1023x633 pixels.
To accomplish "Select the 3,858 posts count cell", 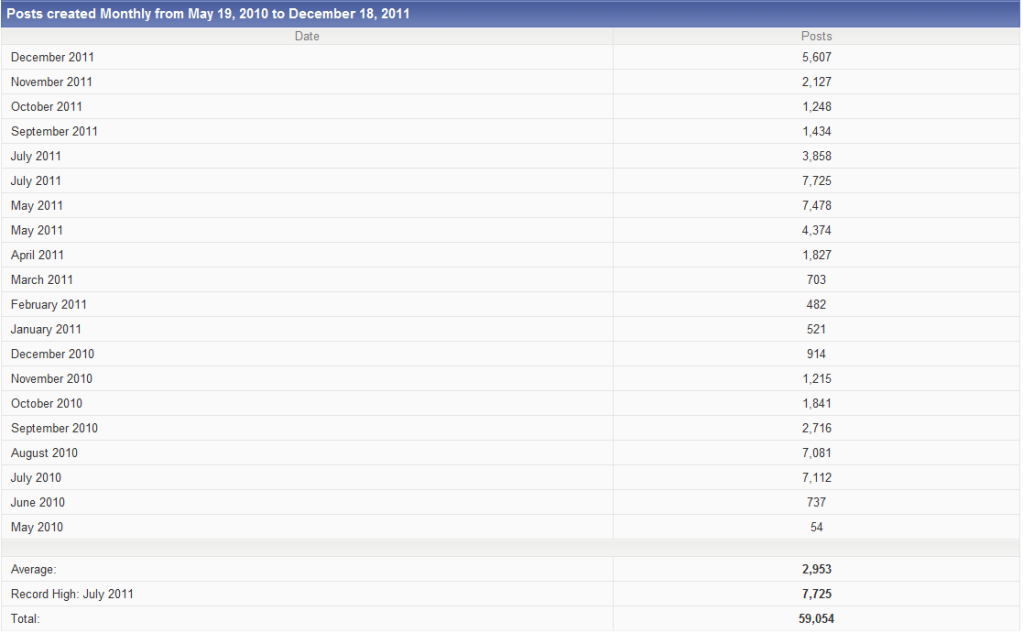I will [x=816, y=157].
